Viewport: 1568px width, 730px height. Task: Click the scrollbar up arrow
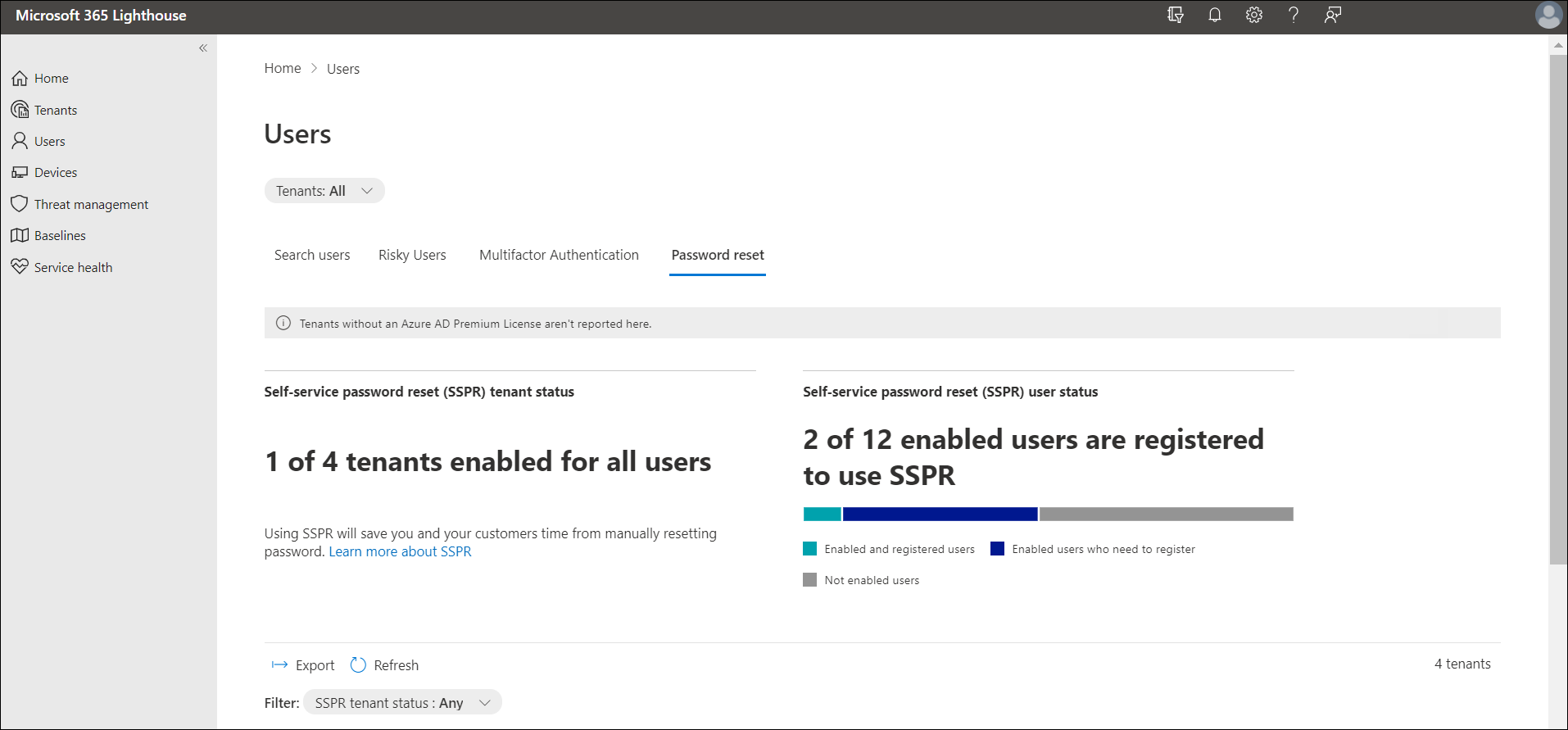pyautogui.click(x=1558, y=46)
